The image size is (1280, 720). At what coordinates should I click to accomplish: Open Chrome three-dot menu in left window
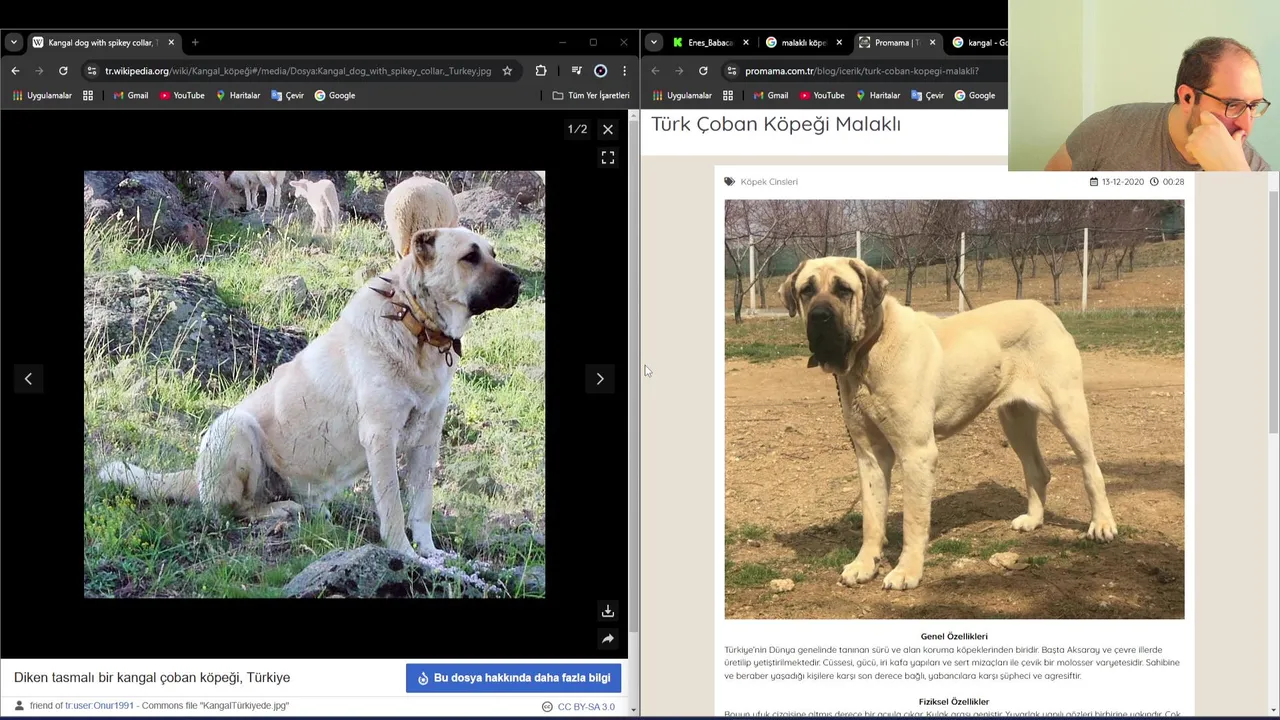coord(624,71)
